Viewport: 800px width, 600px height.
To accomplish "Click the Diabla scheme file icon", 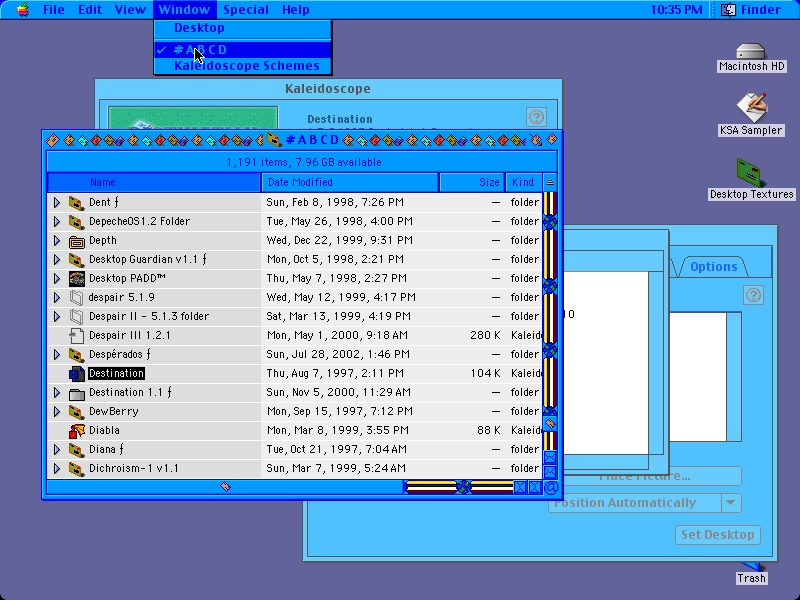I will [77, 431].
